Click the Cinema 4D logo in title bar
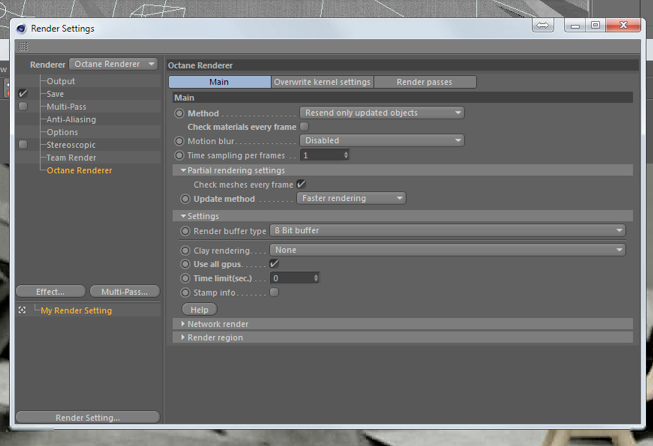653x446 pixels. coord(21,29)
